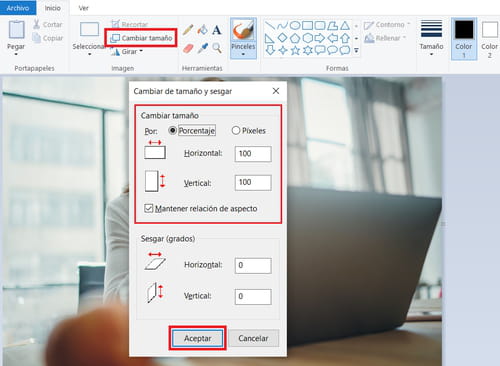Select the Color picker eyedropper tool
Image resolution: width=500 pixels, height=366 pixels.
coord(202,49)
